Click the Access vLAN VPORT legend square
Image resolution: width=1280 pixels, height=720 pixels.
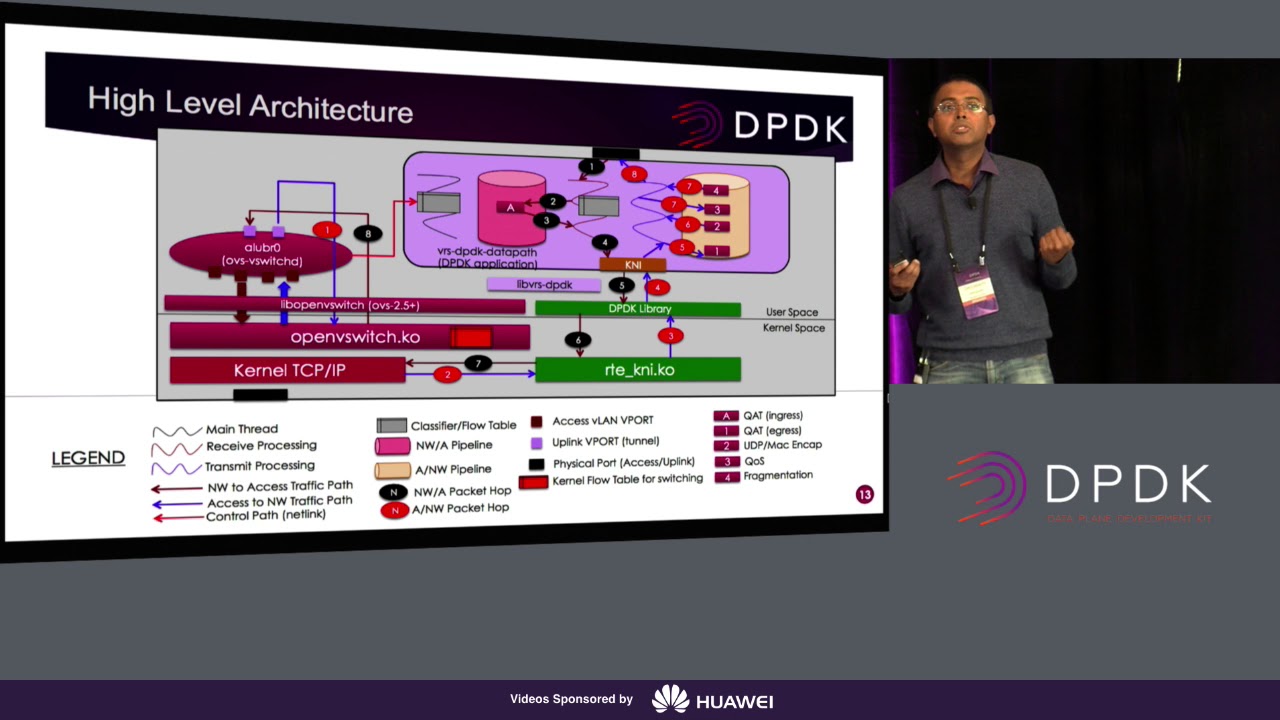click(536, 422)
